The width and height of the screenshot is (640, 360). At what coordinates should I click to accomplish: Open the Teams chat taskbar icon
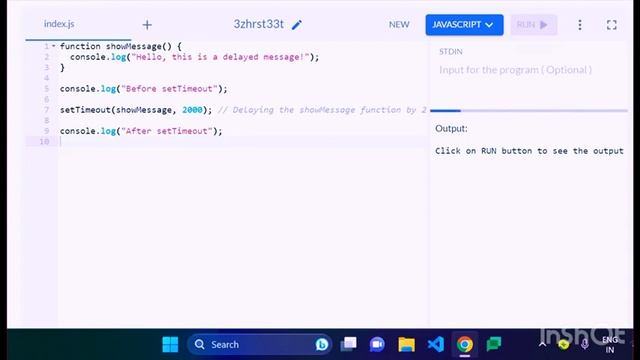377,344
